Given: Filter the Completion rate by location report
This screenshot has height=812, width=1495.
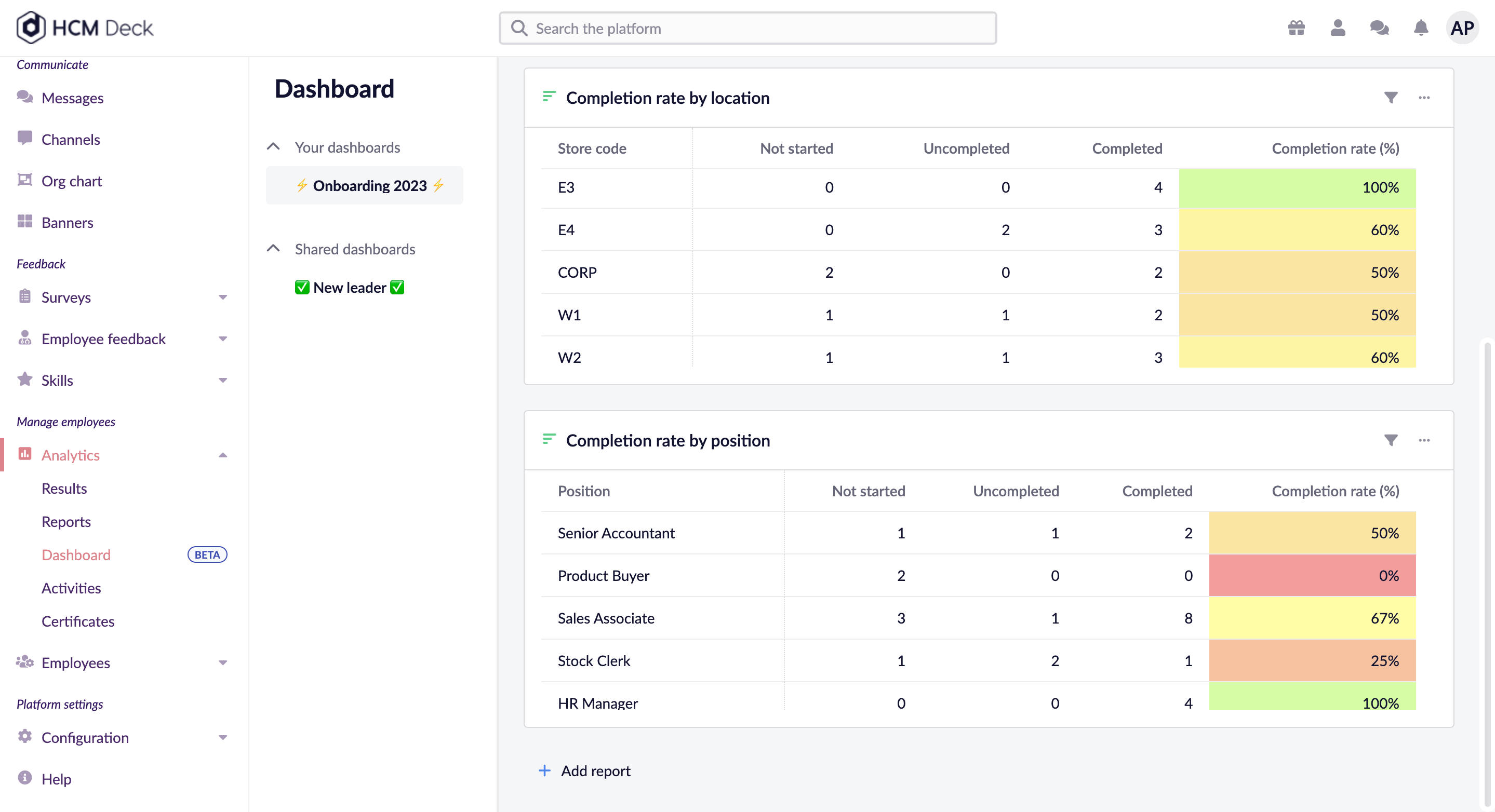Looking at the screenshot, I should coord(1391,98).
